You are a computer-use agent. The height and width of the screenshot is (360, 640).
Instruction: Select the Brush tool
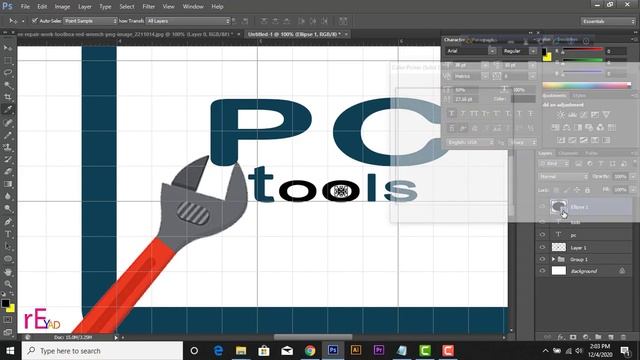[8, 135]
